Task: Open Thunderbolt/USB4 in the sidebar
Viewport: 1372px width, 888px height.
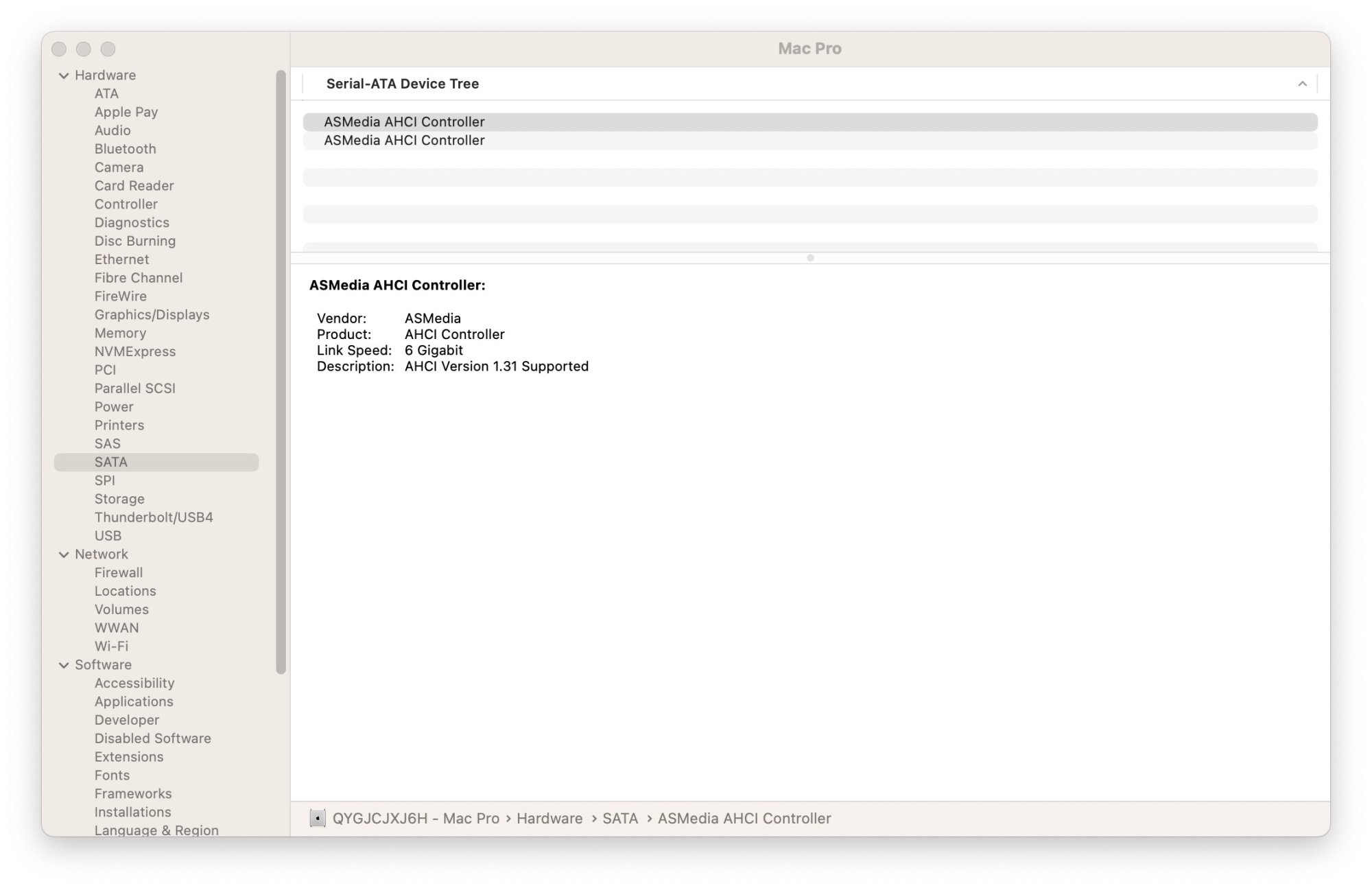Action: pos(154,517)
